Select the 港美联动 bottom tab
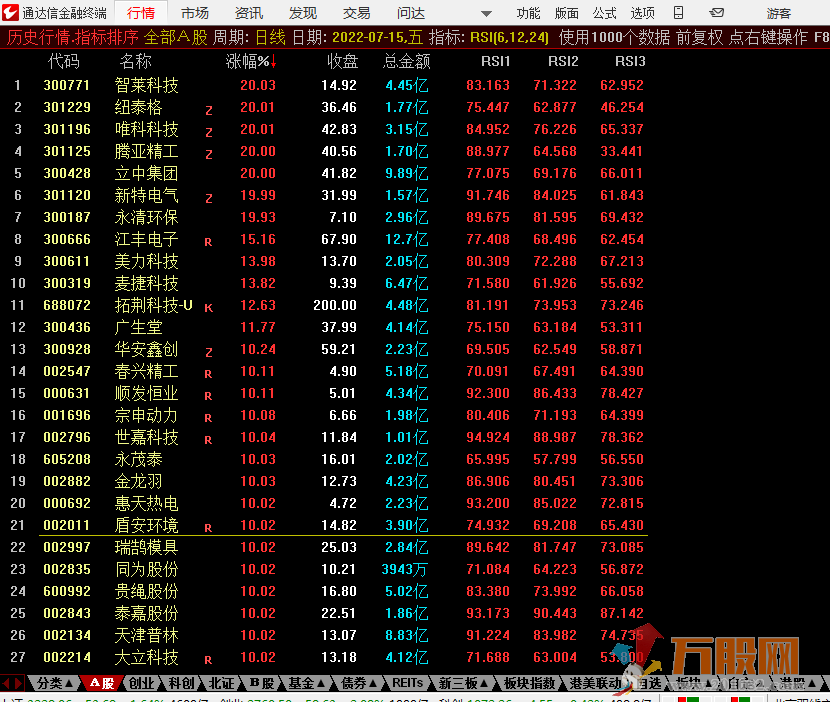The image size is (830, 702). [595, 683]
